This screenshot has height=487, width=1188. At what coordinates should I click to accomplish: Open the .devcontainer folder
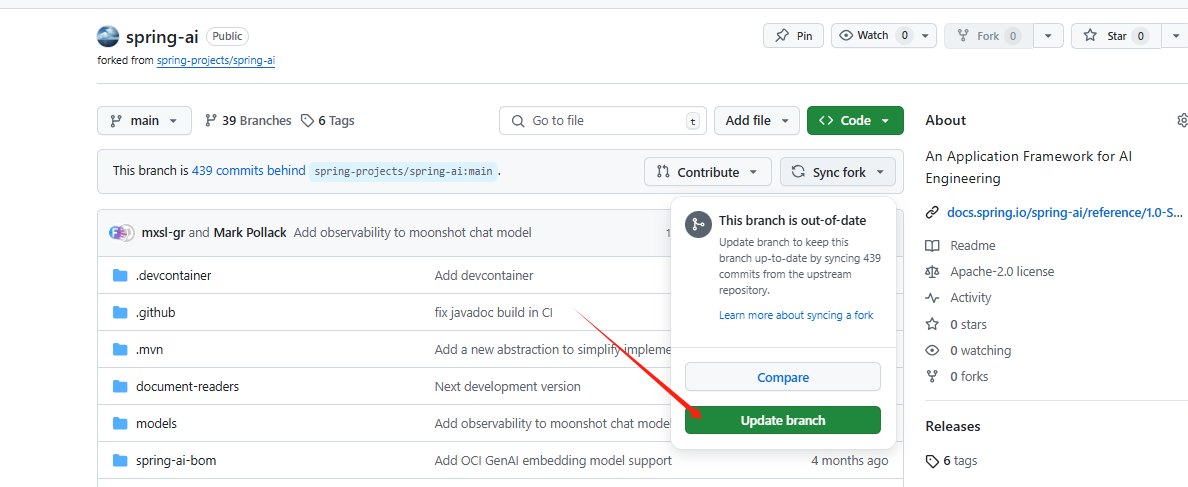pyautogui.click(x=174, y=276)
